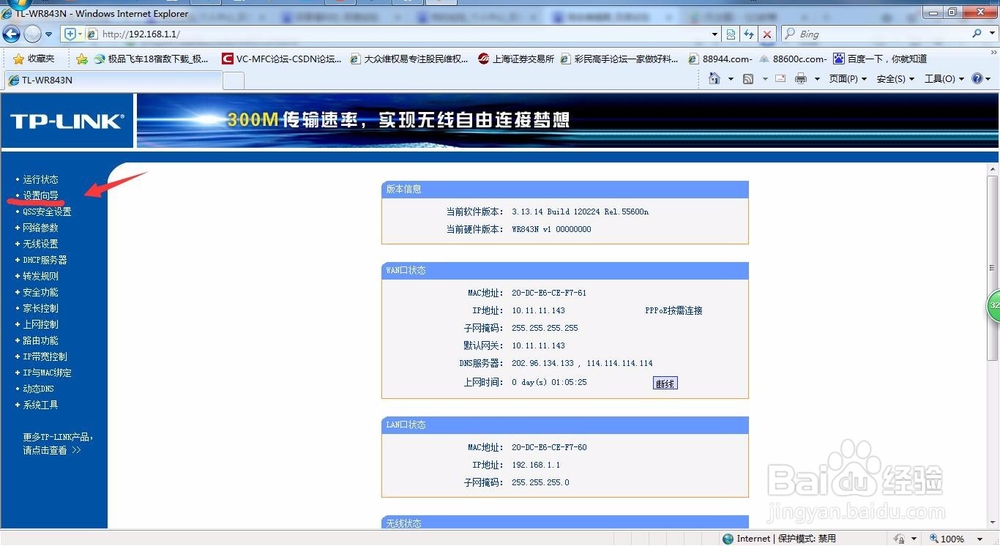Click the Read mail icon
This screenshot has width=1000, height=546.
781,78
